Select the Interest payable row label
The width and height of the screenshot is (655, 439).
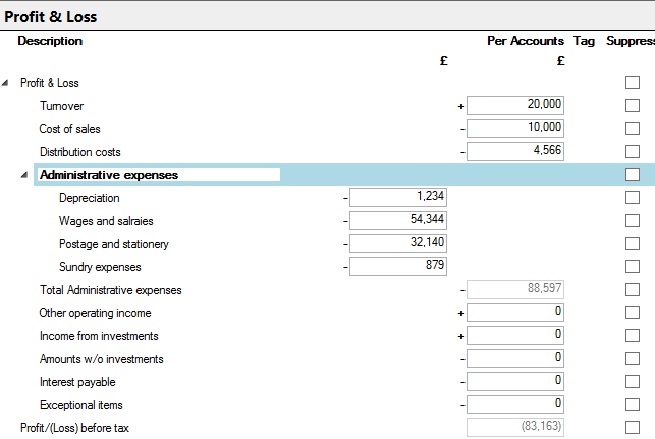(x=77, y=382)
